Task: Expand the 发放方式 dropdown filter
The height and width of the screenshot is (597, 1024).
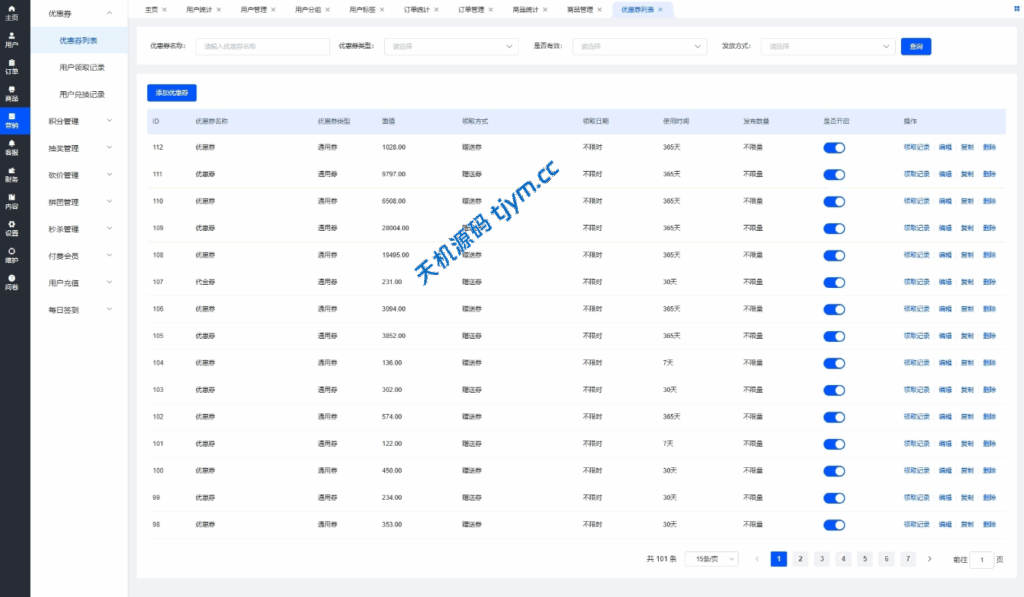Action: click(827, 46)
